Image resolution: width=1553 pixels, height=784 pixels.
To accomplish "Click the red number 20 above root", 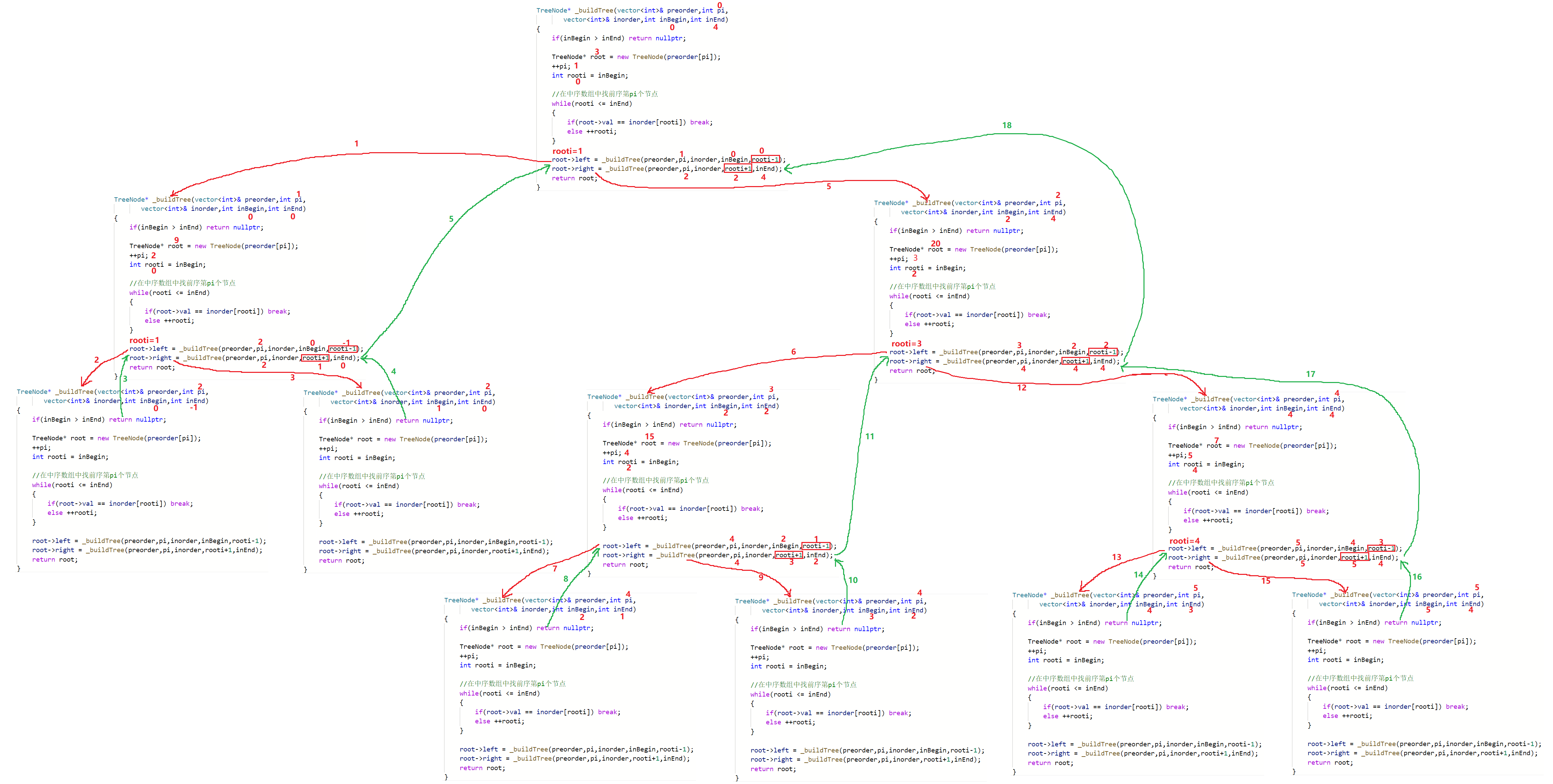I will tap(935, 243).
